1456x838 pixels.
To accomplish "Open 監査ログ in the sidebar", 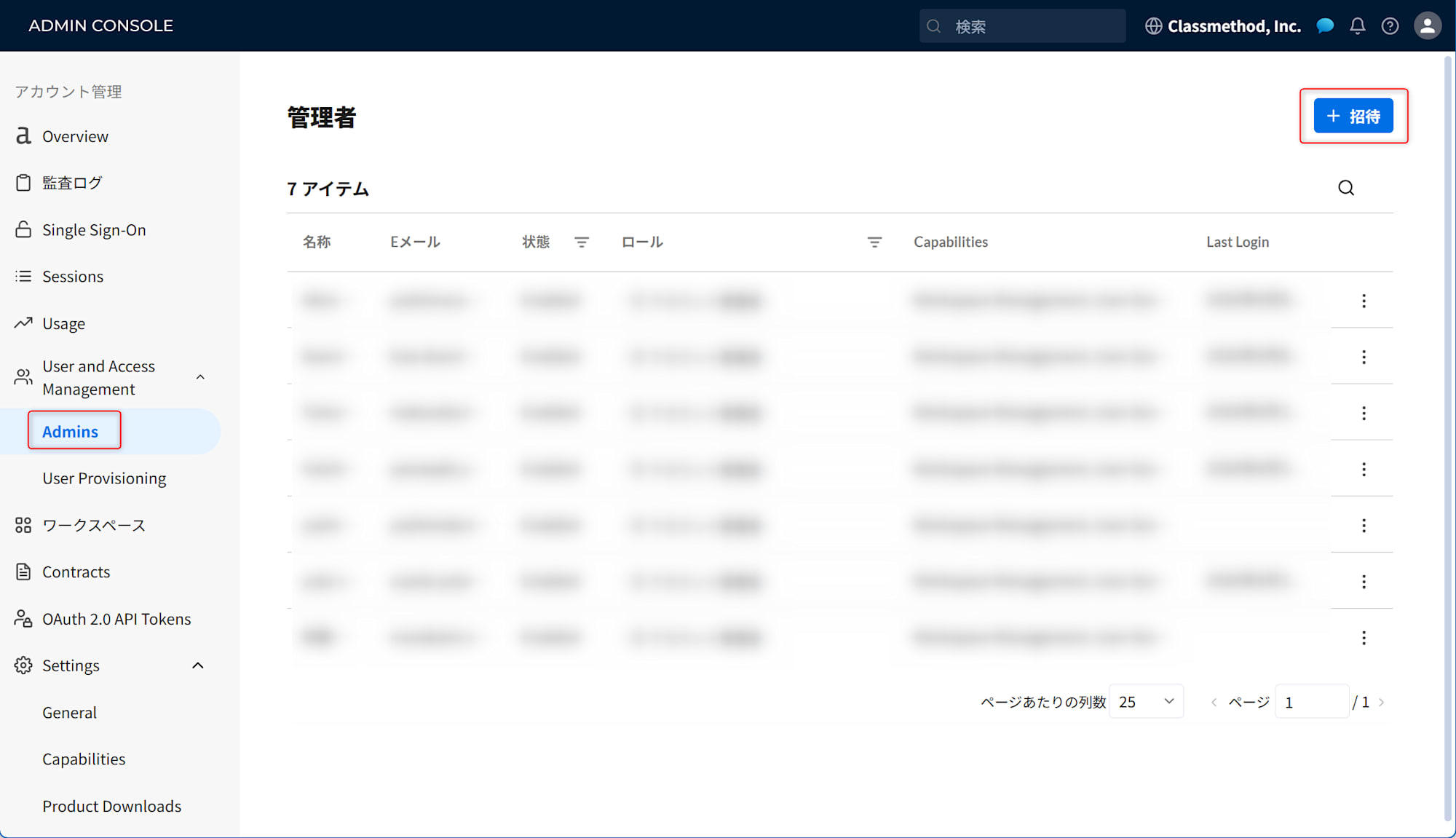I will coord(72,183).
